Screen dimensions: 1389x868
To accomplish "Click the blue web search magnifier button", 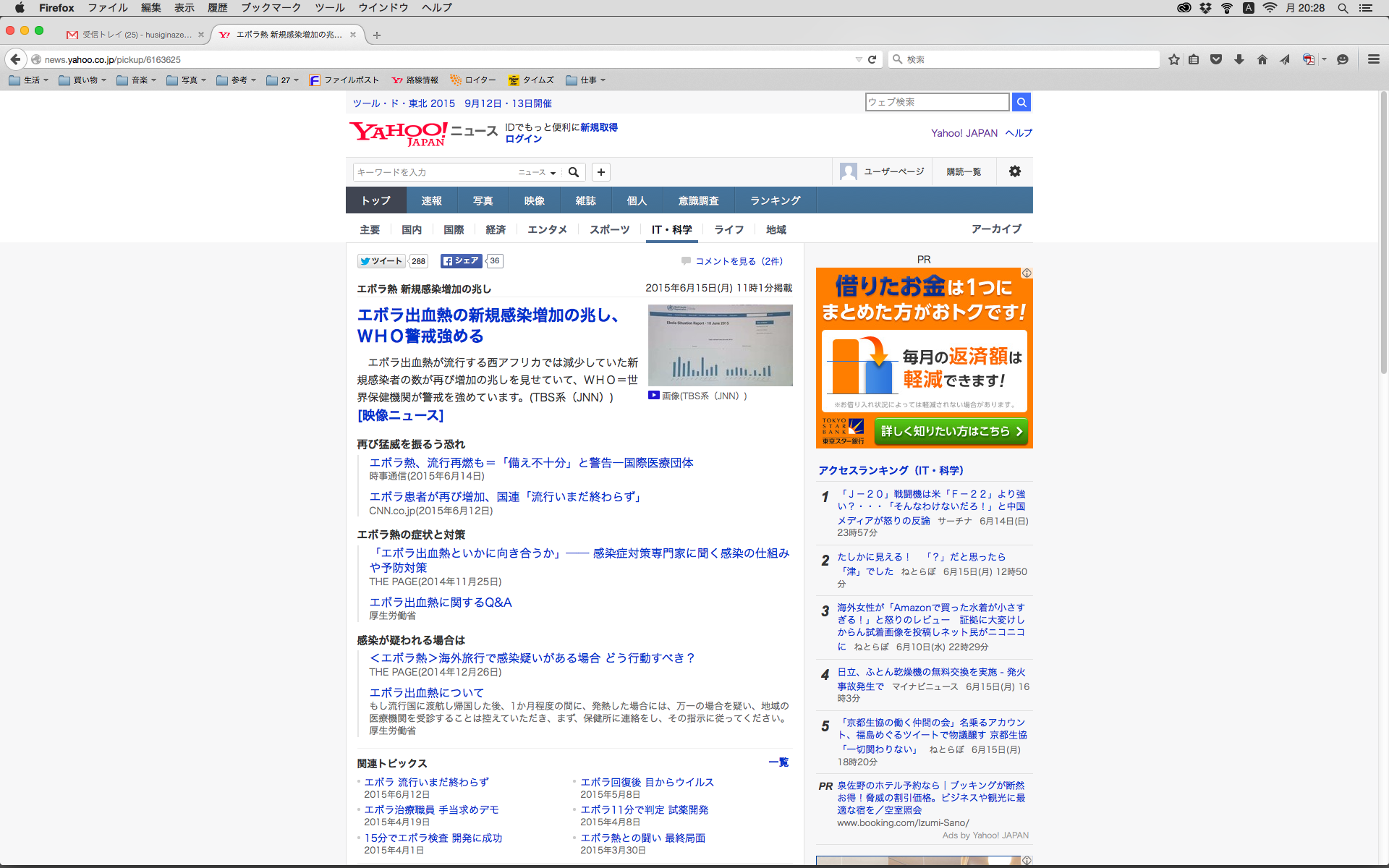I will click(x=1021, y=102).
